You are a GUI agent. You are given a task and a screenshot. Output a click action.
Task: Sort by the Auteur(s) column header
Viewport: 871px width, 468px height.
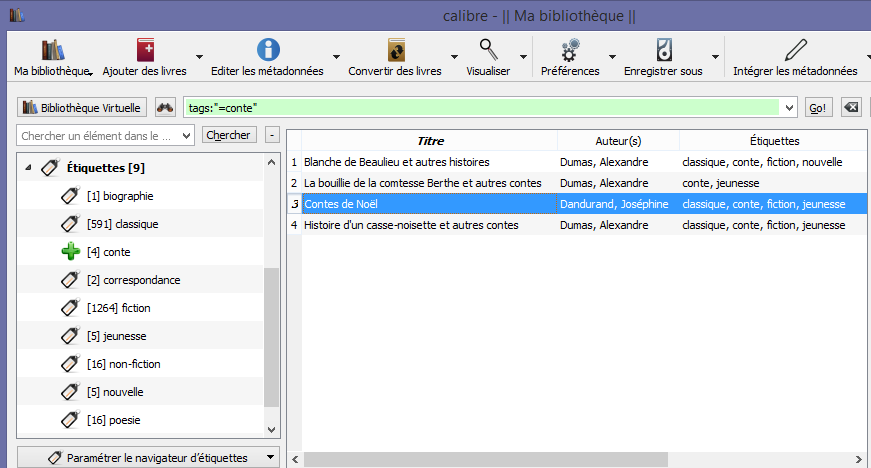tap(618, 141)
